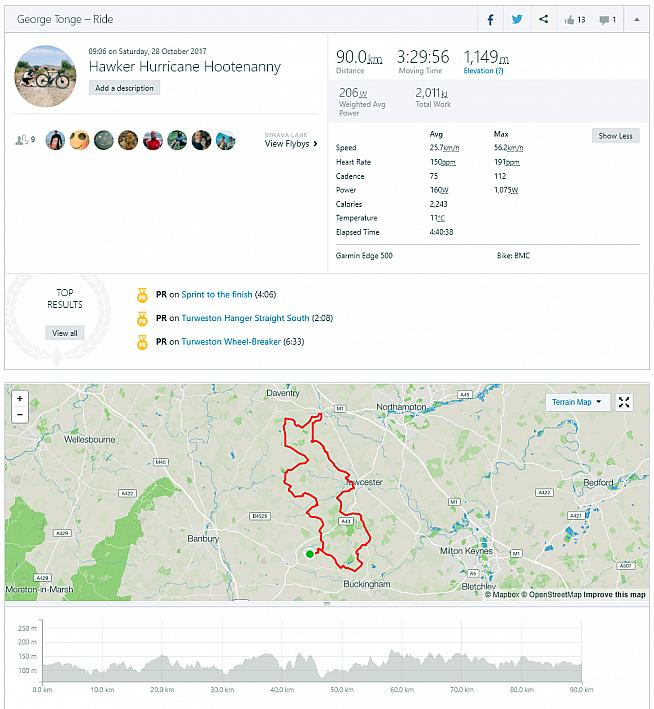The image size is (654, 709).
Task: View all top results
Action: [x=64, y=333]
